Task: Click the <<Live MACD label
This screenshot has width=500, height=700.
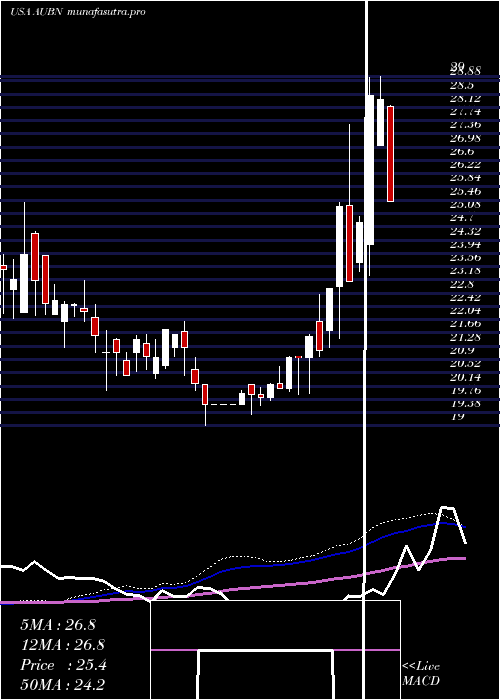Action: 421,674
